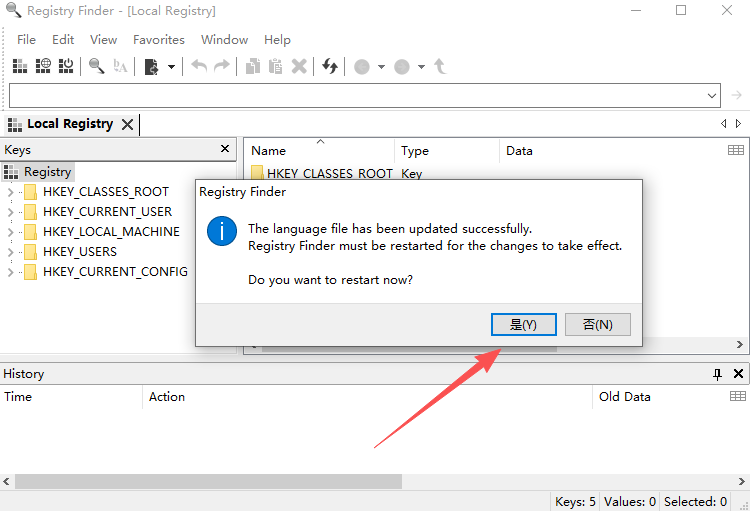The height and width of the screenshot is (511, 750).
Task: Open the Forward history dropdown arrow
Action: click(x=421, y=67)
